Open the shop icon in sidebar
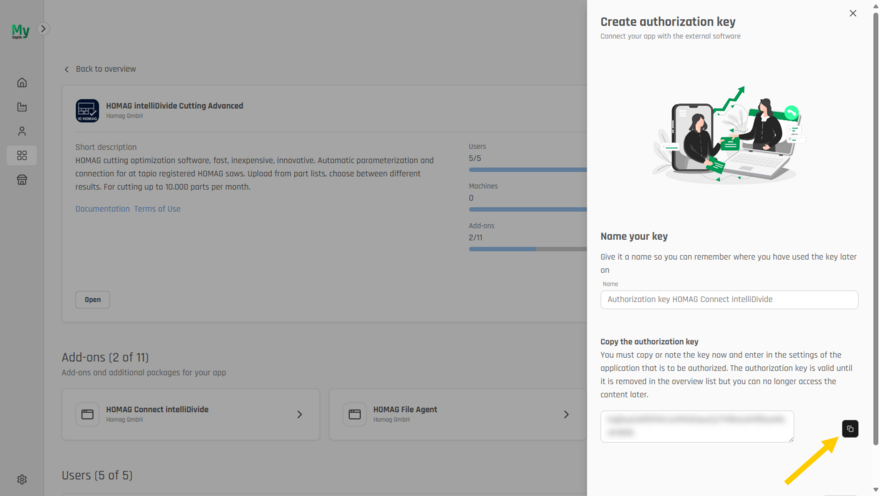This screenshot has height=496, width=880. [x=22, y=180]
